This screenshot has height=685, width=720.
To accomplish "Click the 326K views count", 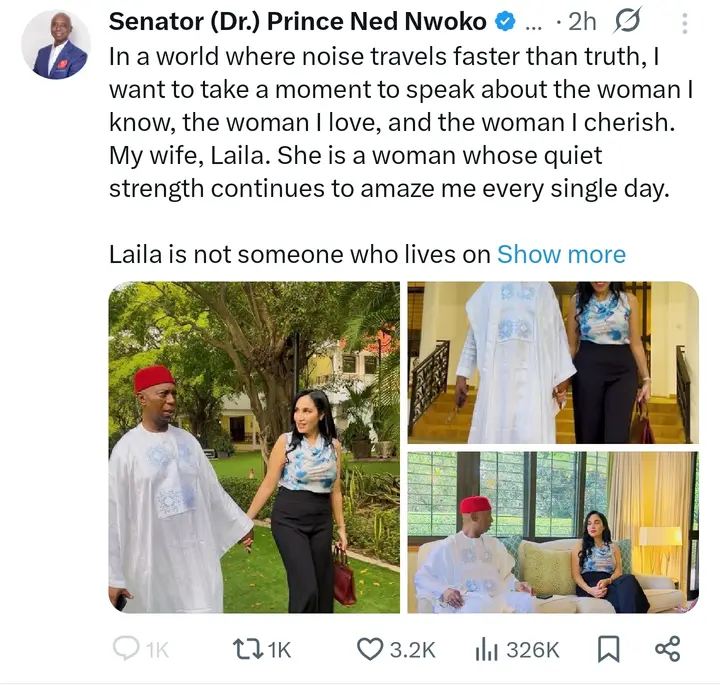I will click(532, 649).
